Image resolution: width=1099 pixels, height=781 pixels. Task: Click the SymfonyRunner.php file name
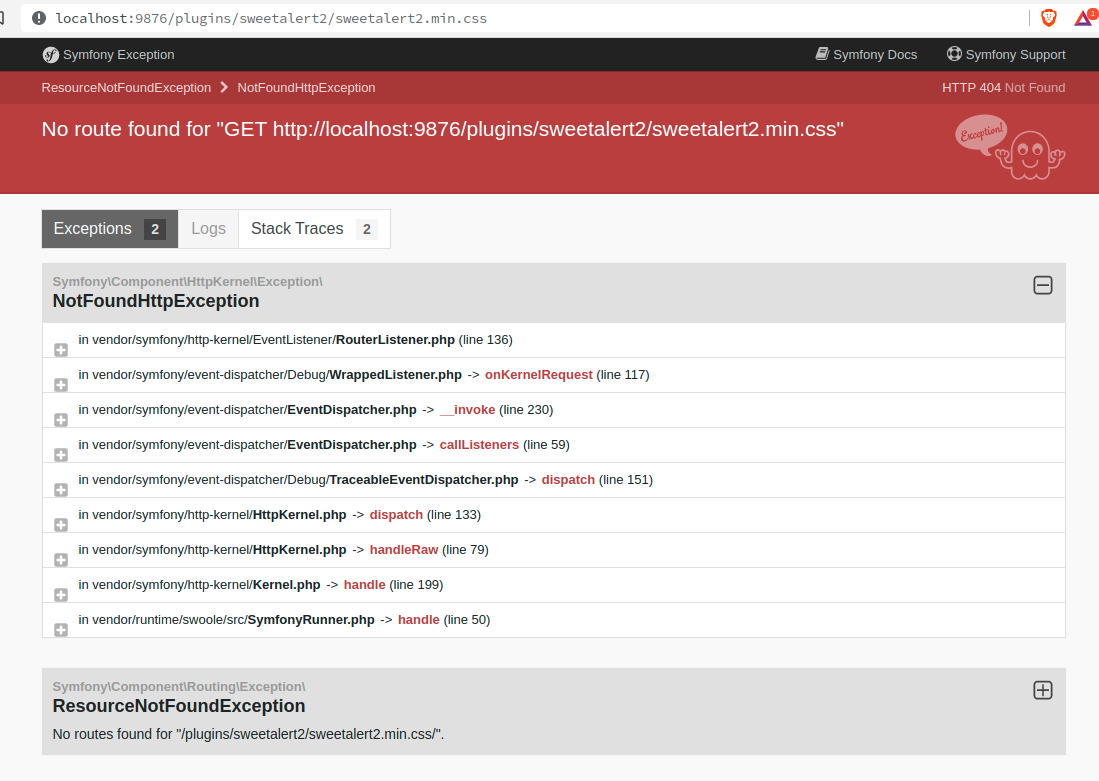311,620
